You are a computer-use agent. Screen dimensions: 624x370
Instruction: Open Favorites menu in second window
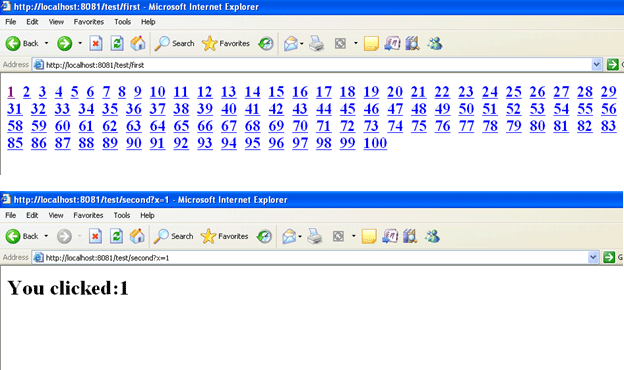pos(88,215)
